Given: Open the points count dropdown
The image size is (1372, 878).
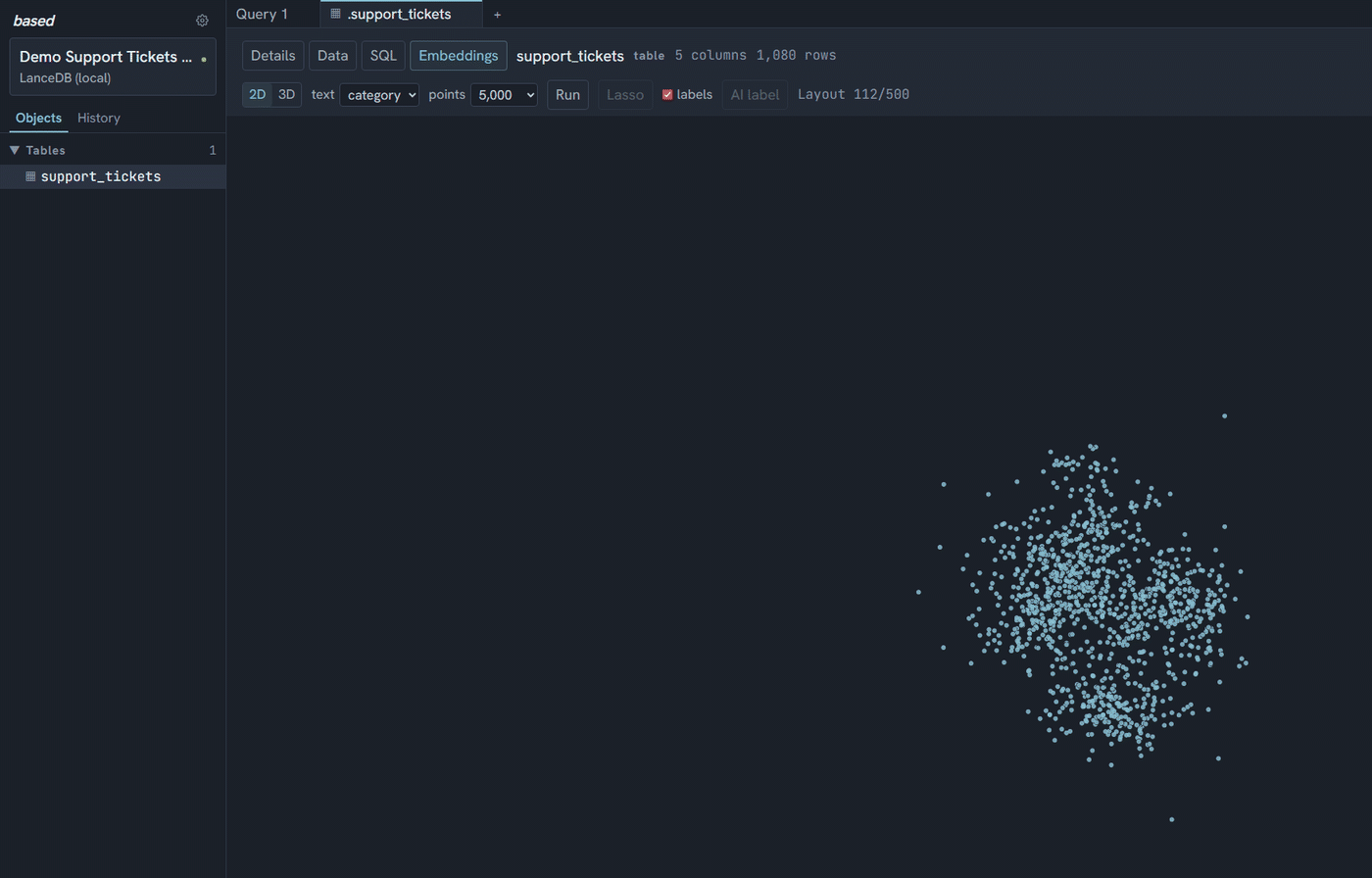Looking at the screenshot, I should point(504,95).
